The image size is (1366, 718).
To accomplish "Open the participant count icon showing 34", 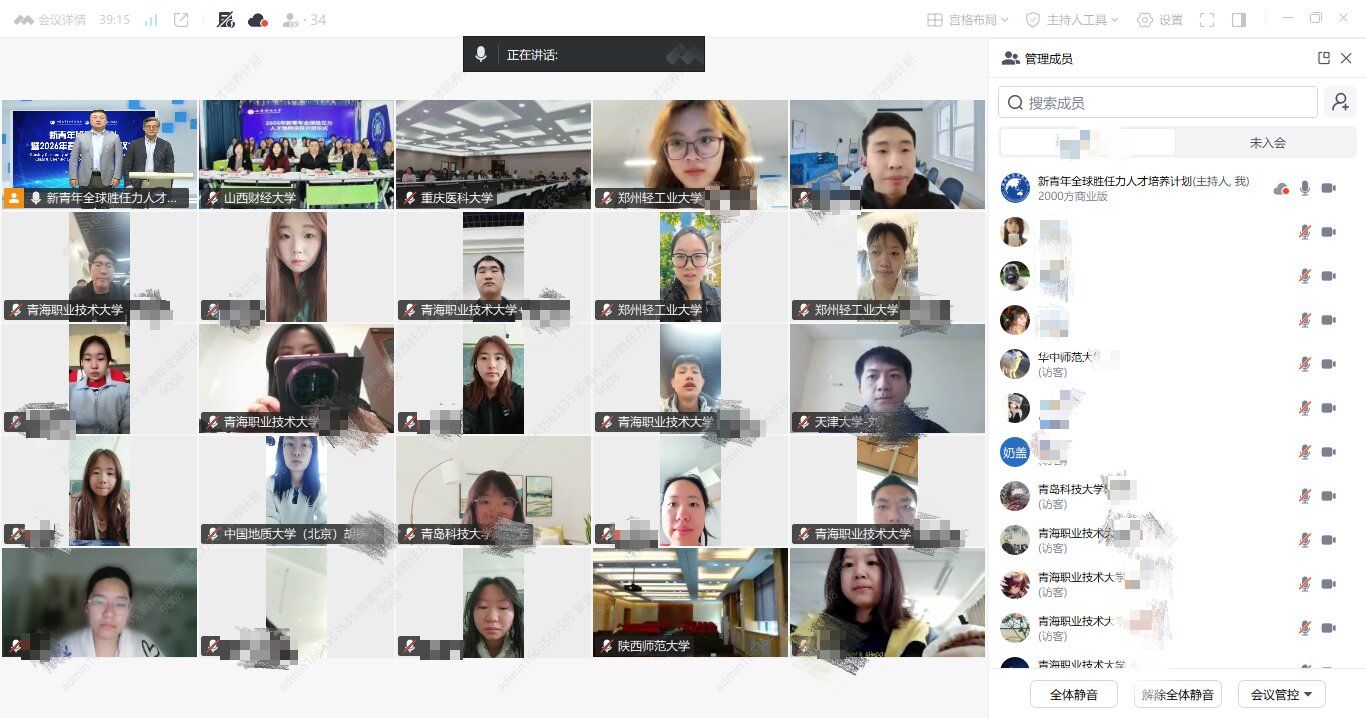I will (304, 20).
